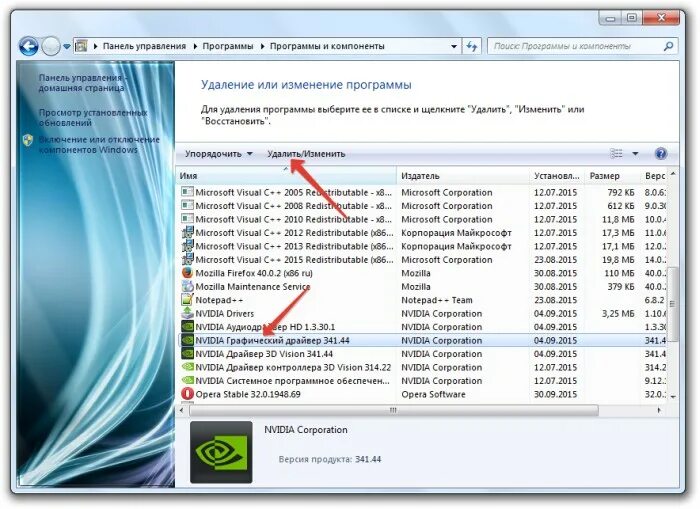Click the Control Panel icon in address bar
The width and height of the screenshot is (700, 509).
[81, 46]
